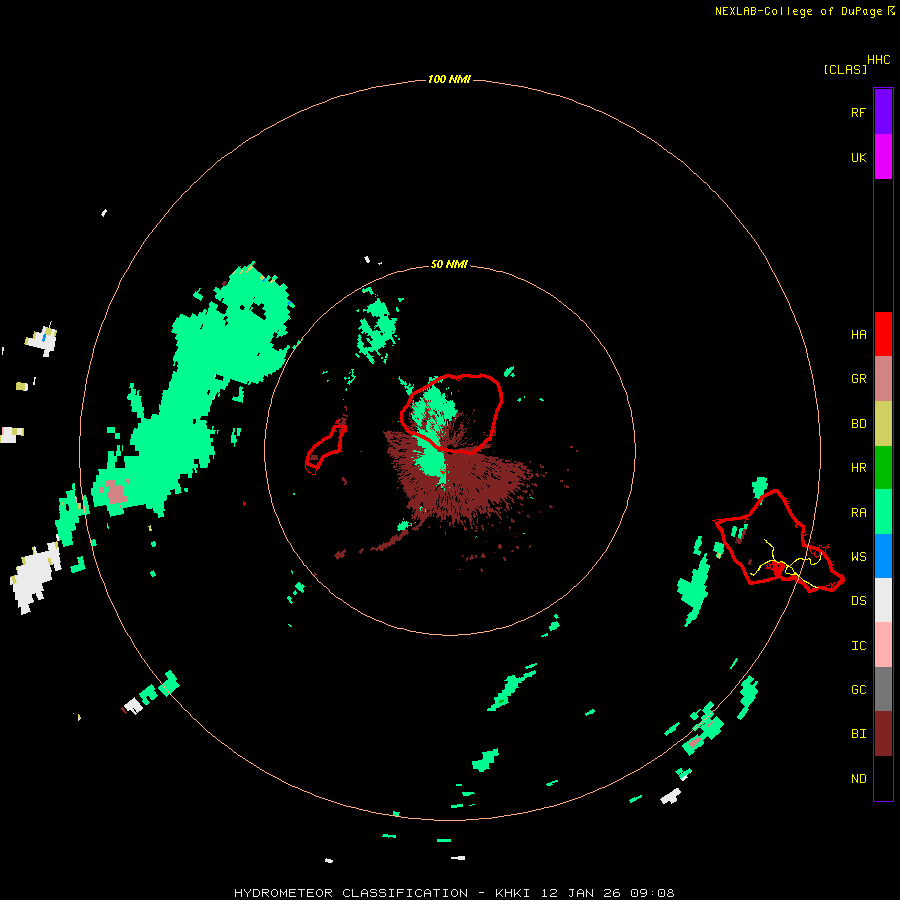Click the large white dry snow echo at the west edge
Image resolution: width=900 pixels, height=900 pixels.
tap(36, 575)
